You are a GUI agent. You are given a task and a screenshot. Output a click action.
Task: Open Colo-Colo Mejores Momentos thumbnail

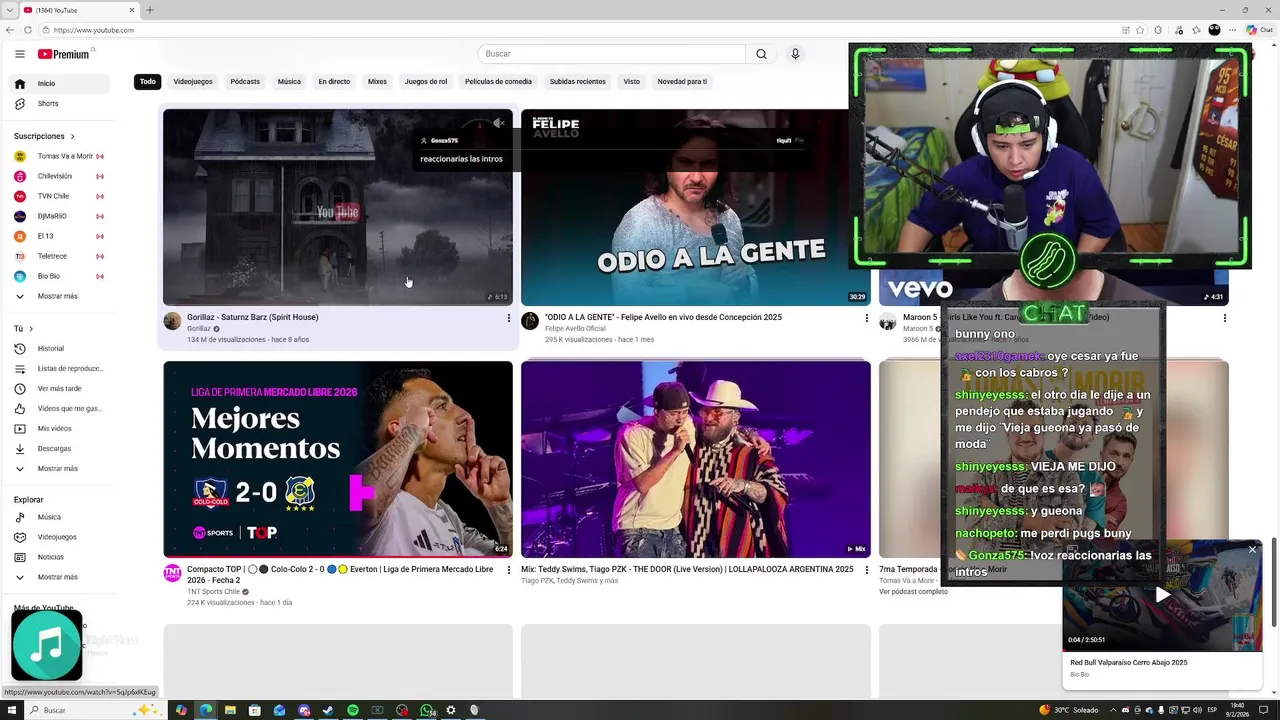(x=338, y=459)
